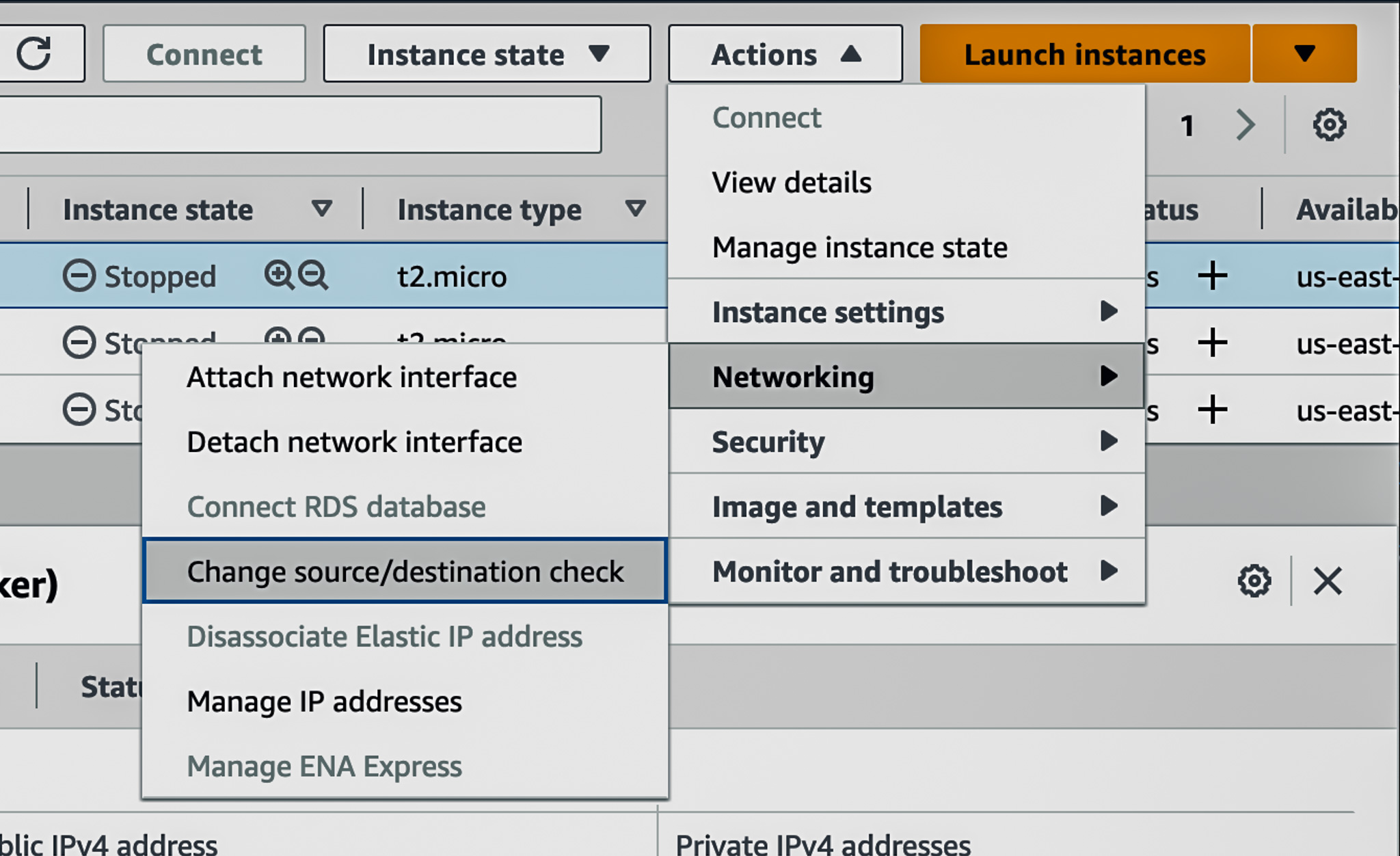
Task: Click zoom-out filter icon beside Stopped
Action: point(314,276)
